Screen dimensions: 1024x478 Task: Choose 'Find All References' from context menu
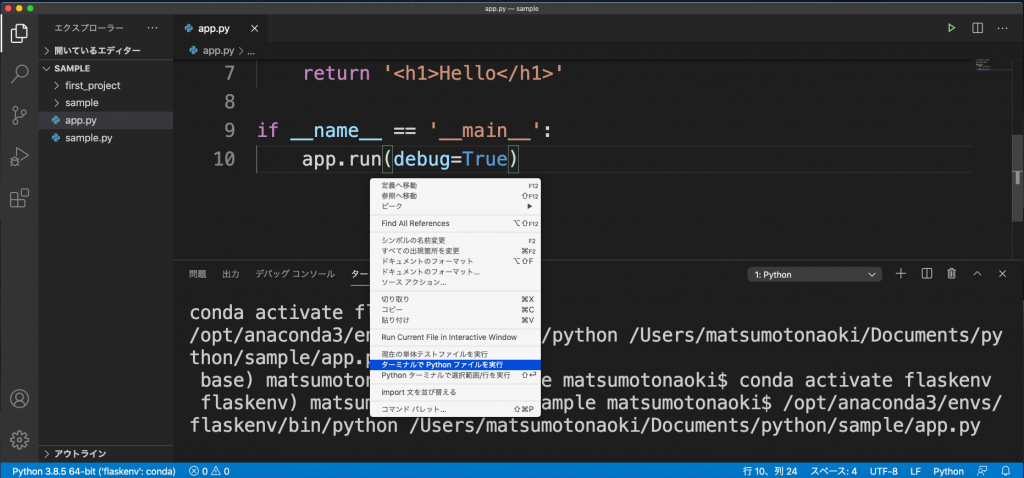tap(415, 223)
